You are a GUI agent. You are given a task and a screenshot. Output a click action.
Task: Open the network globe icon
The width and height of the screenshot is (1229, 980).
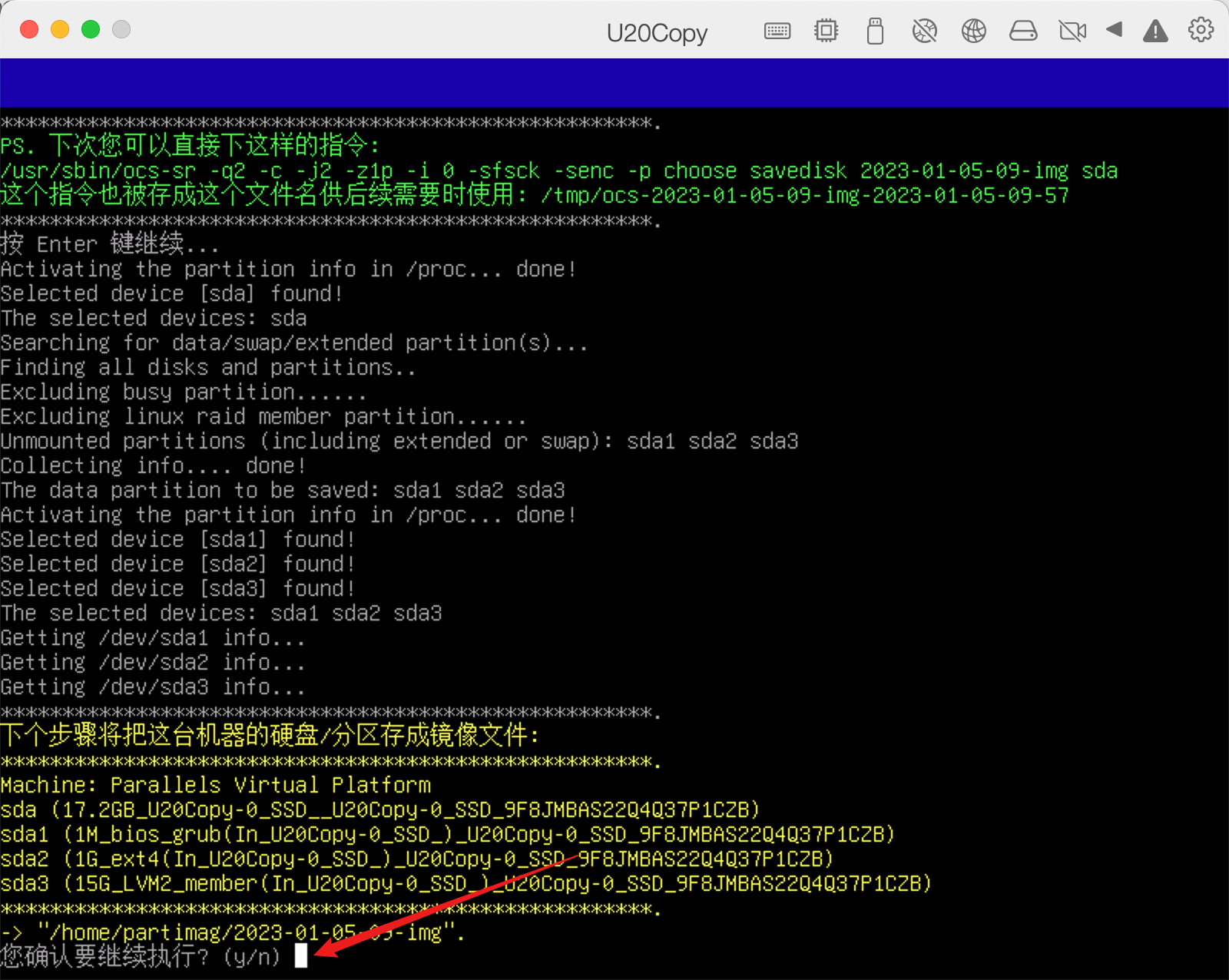(x=973, y=31)
